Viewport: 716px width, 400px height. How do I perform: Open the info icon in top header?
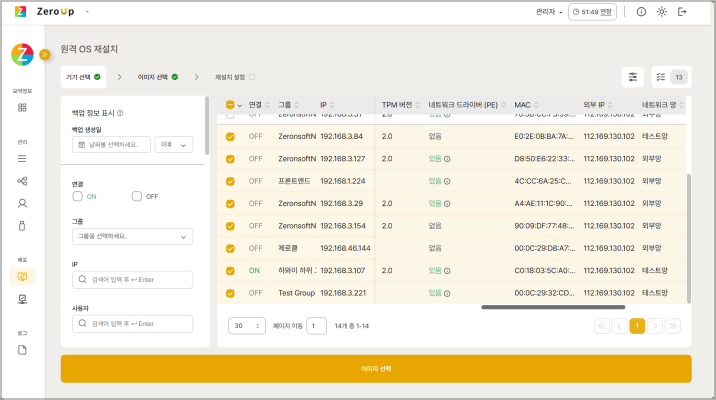click(x=641, y=12)
